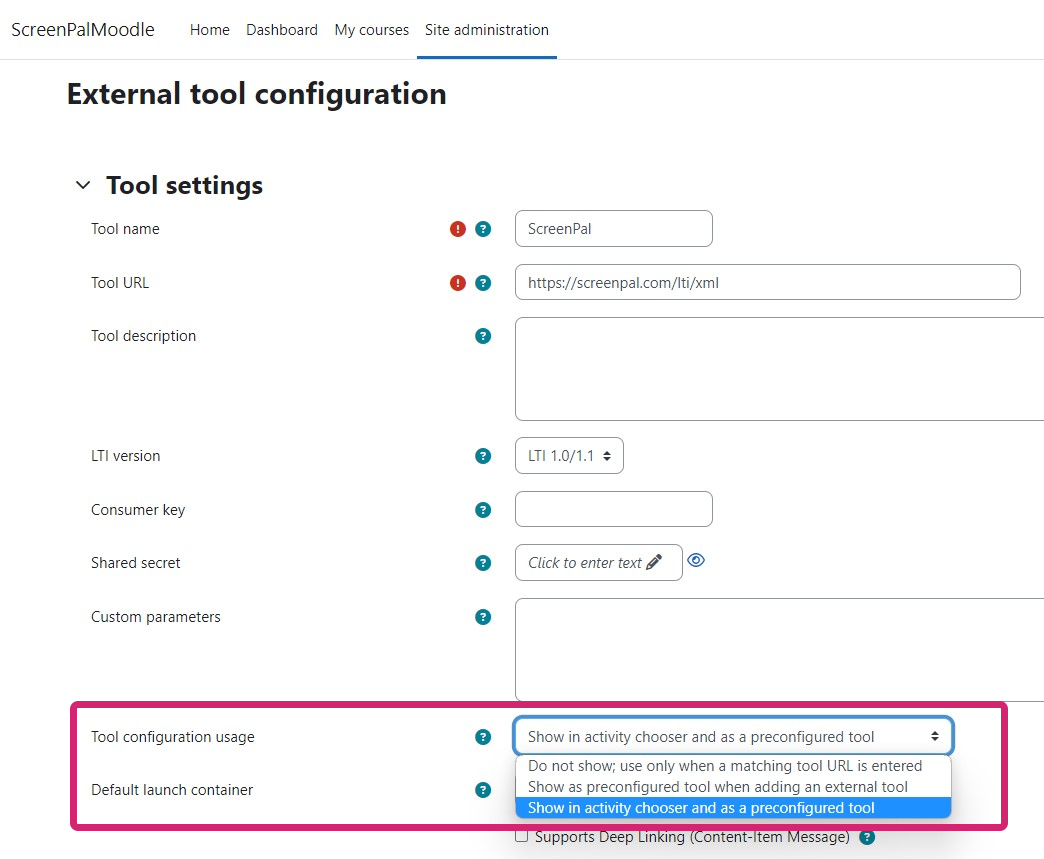Click the Tool description text area
Screen dimensions: 1044x859
(780, 369)
